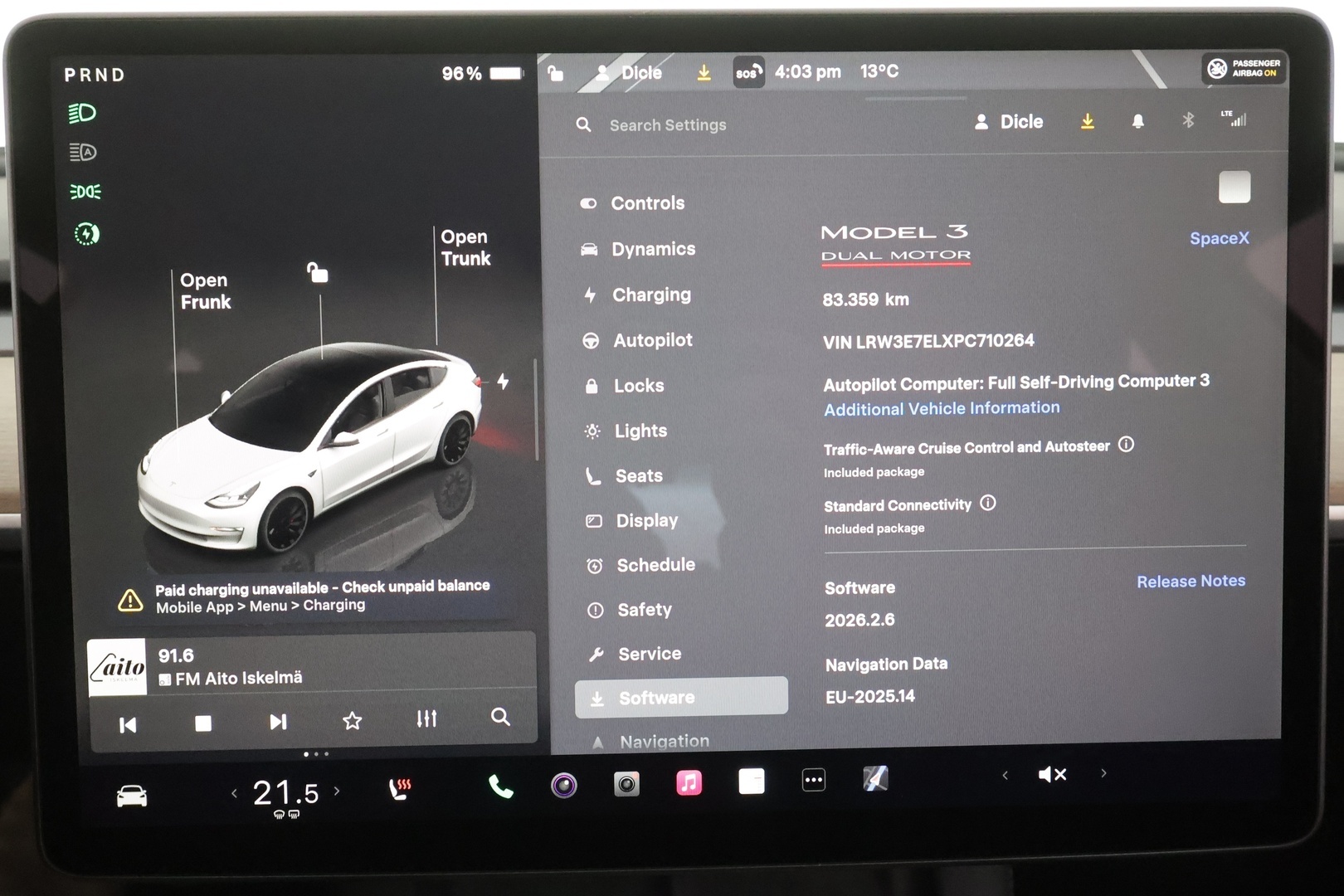Tap the software download icon in status bar

coord(704,73)
